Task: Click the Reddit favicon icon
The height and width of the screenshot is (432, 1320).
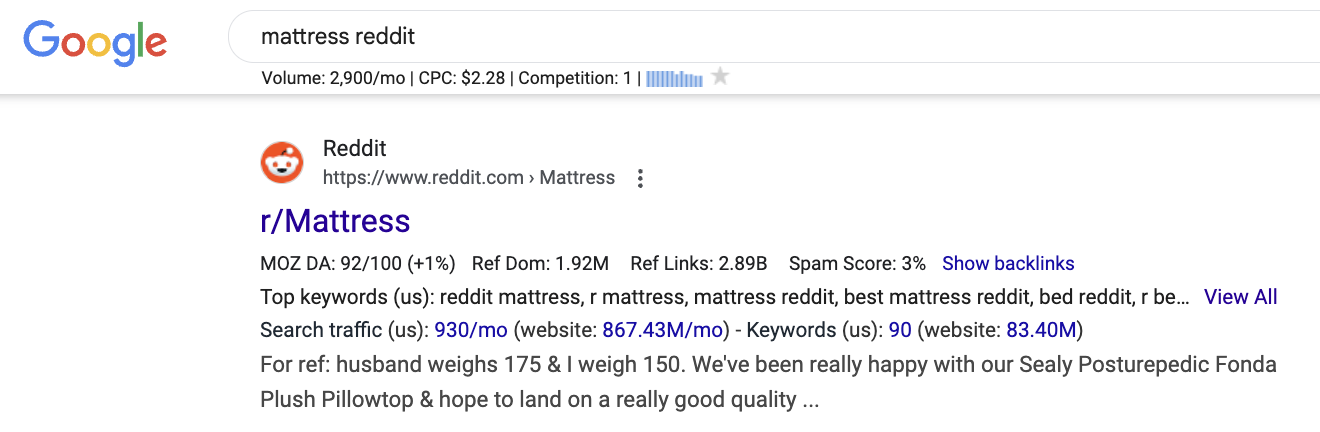Action: tap(282, 163)
